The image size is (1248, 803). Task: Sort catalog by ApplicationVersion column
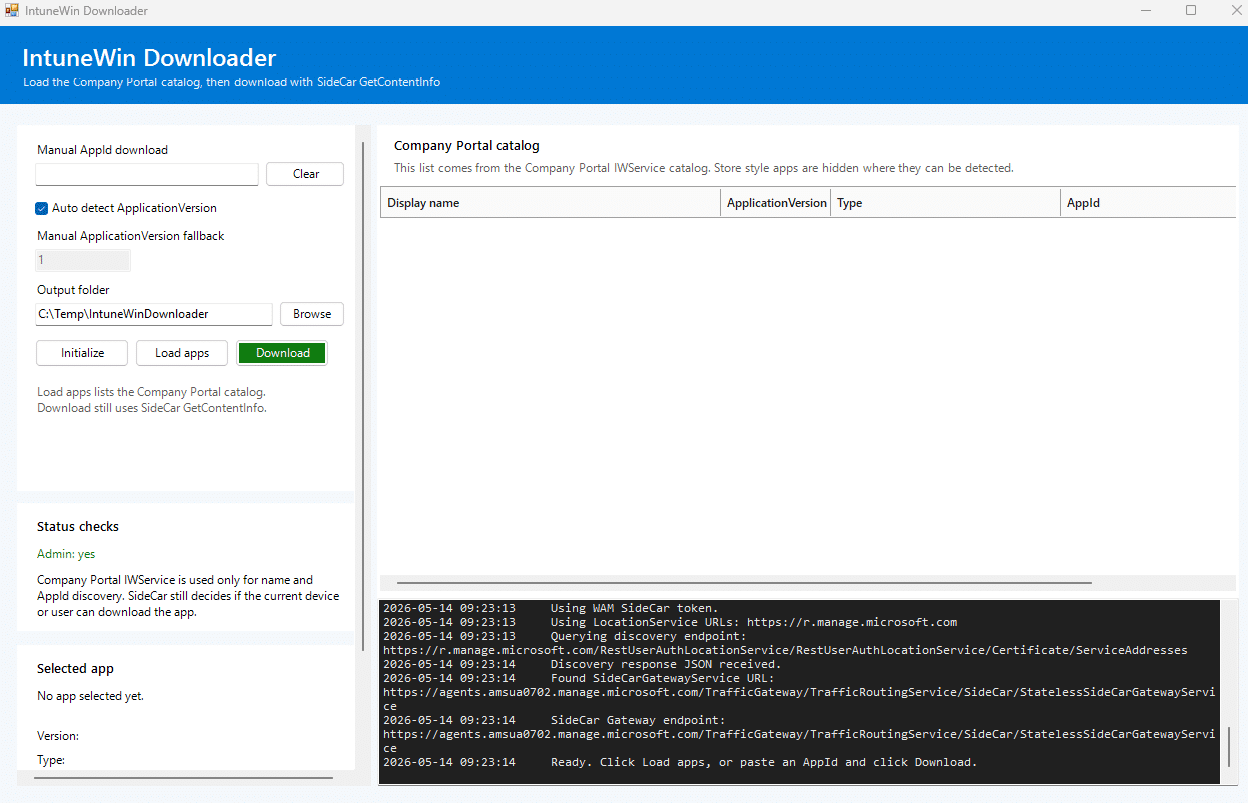776,203
